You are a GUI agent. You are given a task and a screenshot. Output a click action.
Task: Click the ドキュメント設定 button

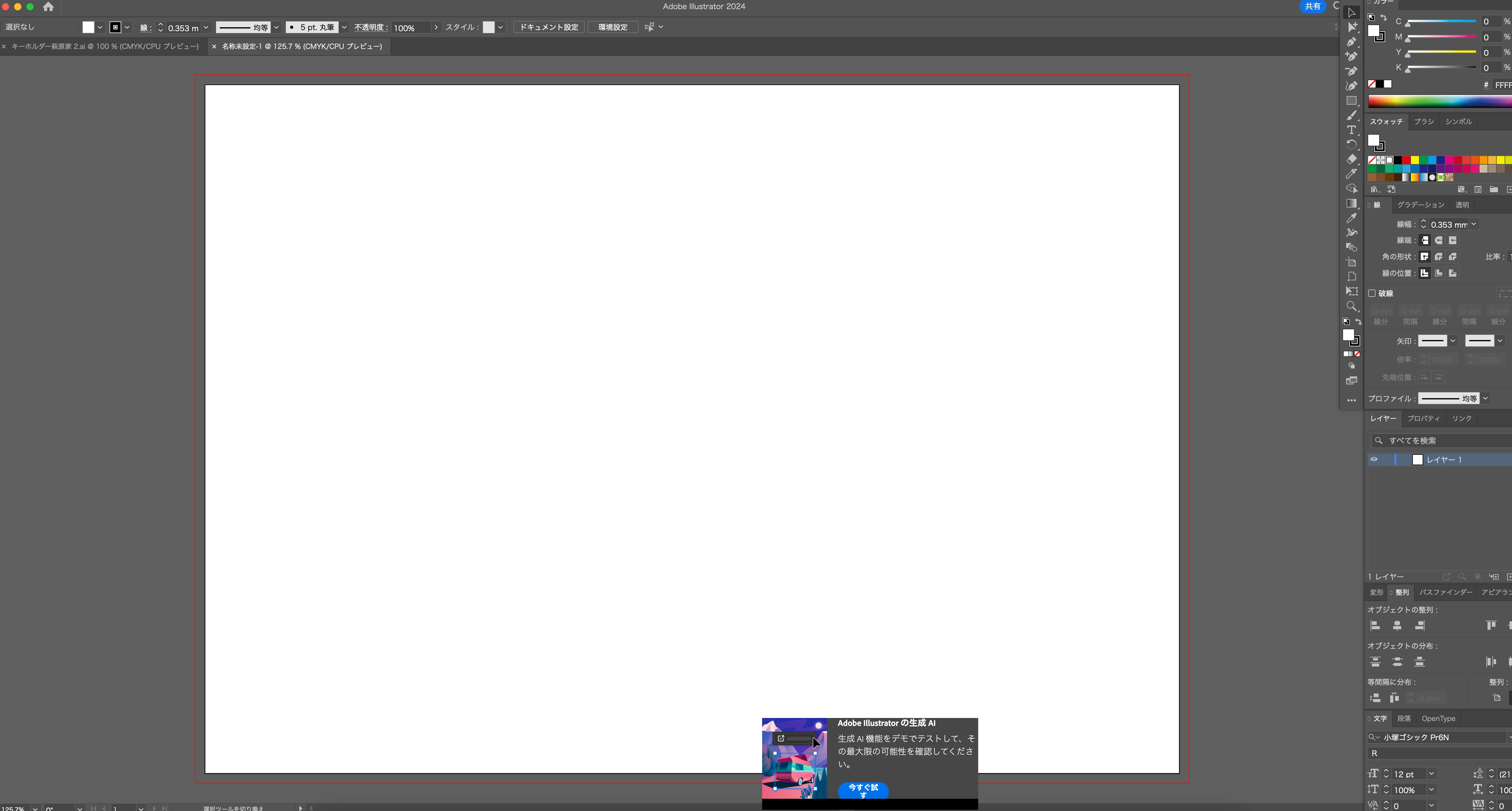pos(549,28)
